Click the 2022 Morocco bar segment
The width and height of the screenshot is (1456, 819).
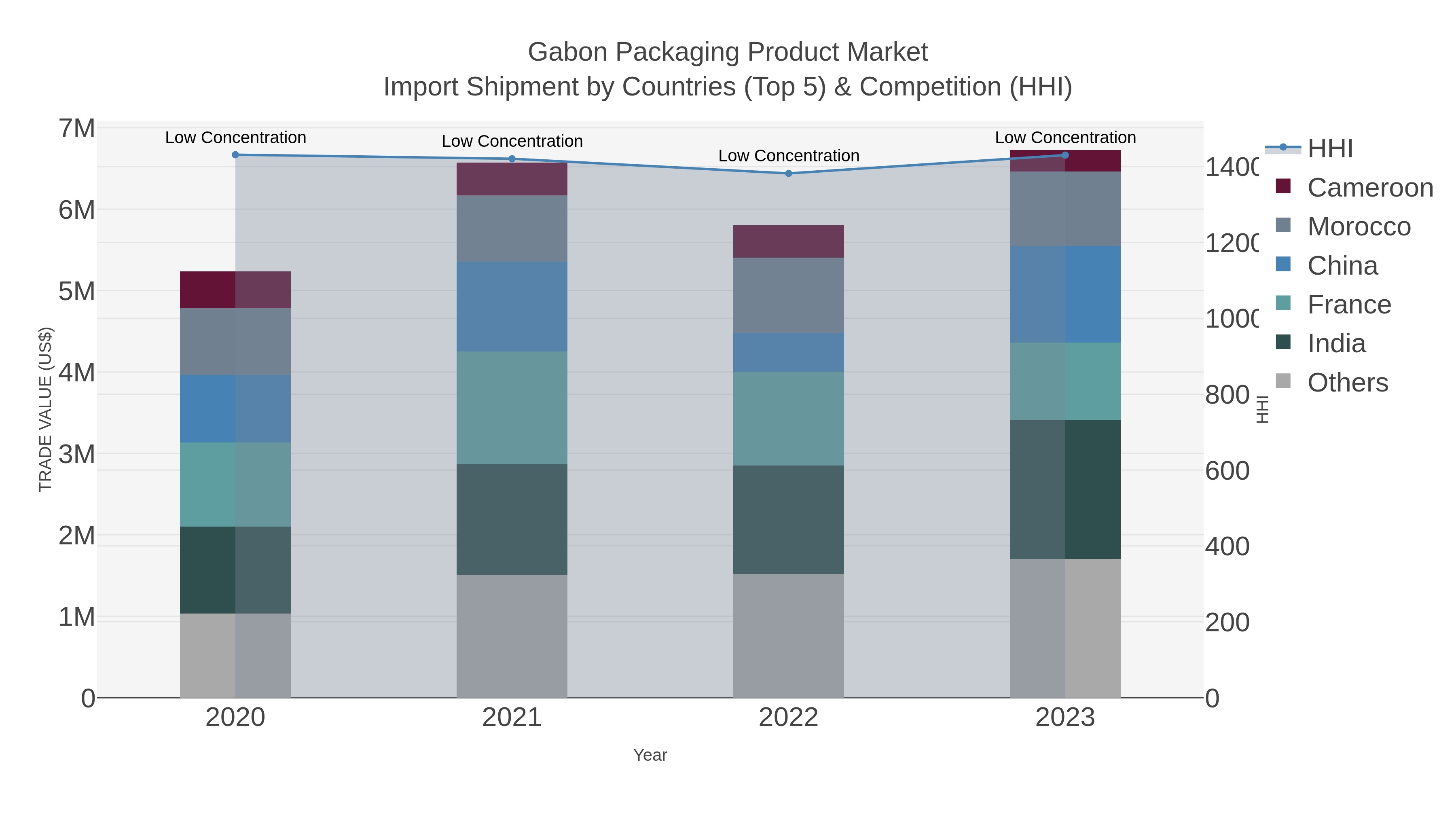point(789,295)
